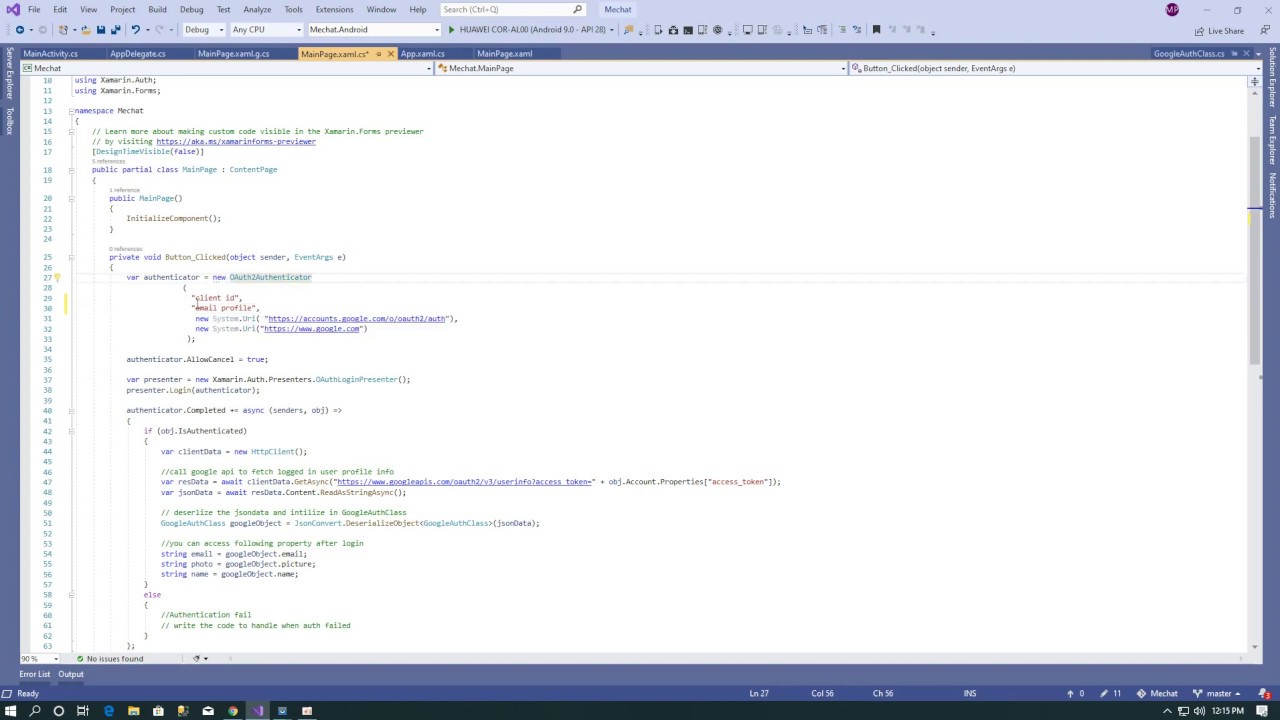The image size is (1280, 720).
Task: Open the Output panel tab
Action: tap(70, 675)
